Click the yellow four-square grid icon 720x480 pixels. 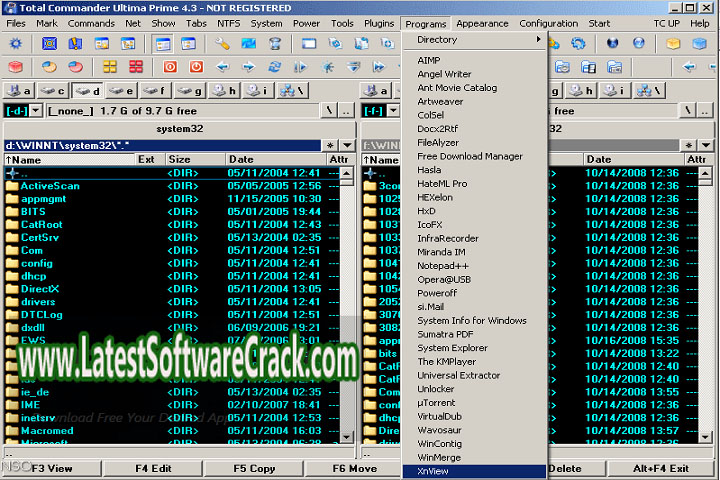110,67
